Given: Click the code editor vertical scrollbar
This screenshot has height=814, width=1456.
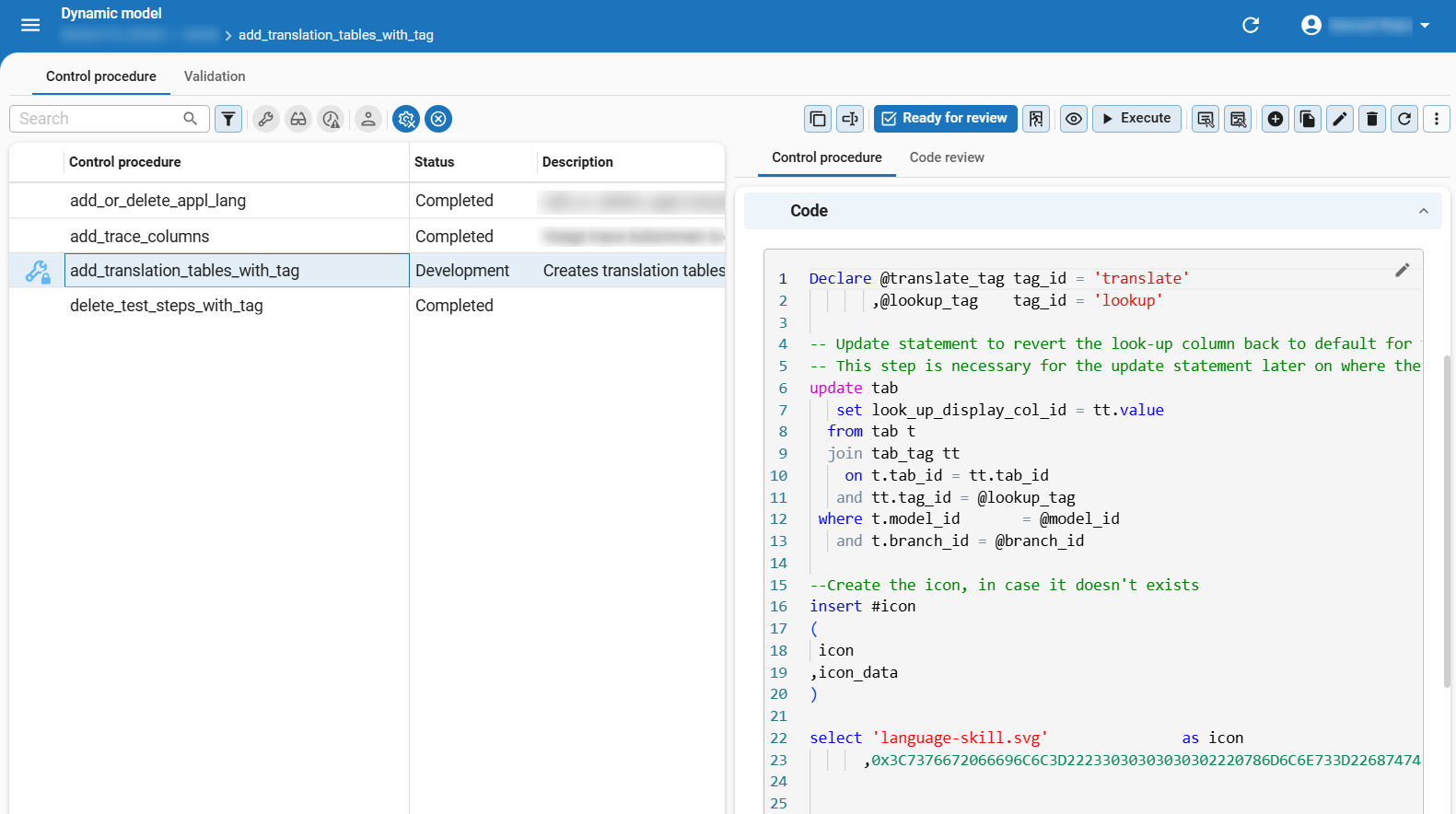Looking at the screenshot, I should (x=1447, y=521).
